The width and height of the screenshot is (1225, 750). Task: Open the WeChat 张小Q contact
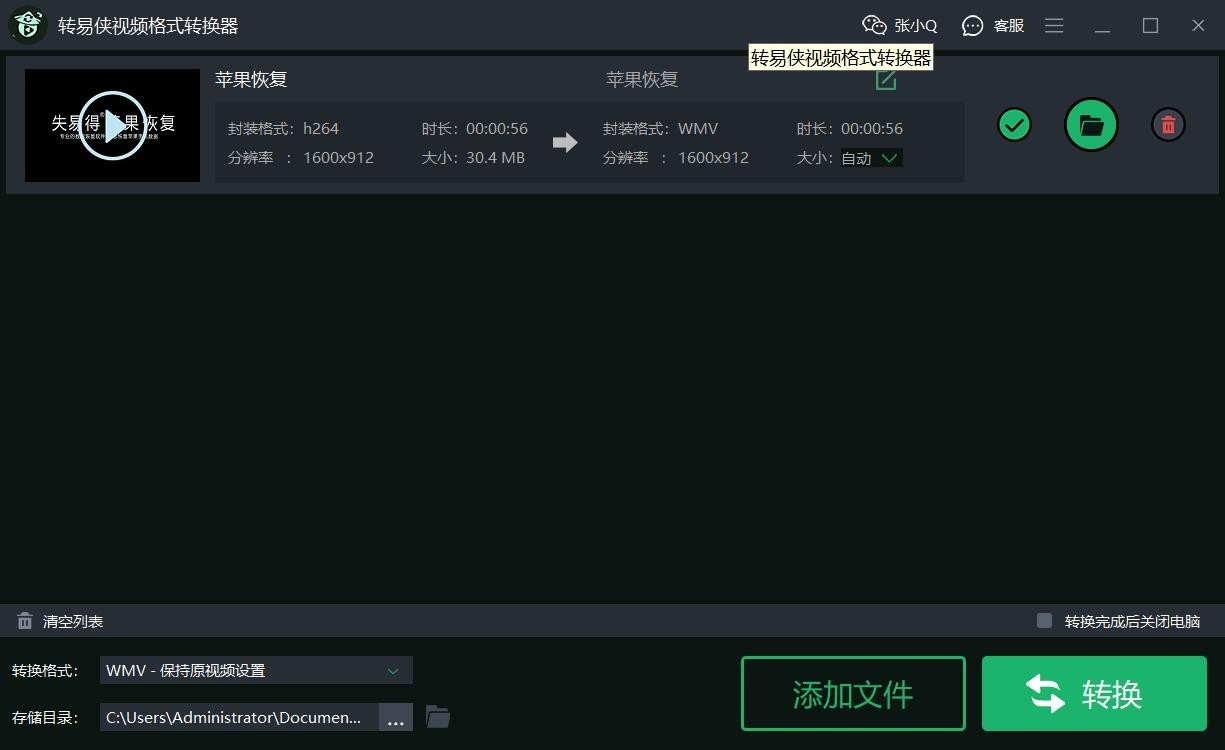tap(899, 26)
